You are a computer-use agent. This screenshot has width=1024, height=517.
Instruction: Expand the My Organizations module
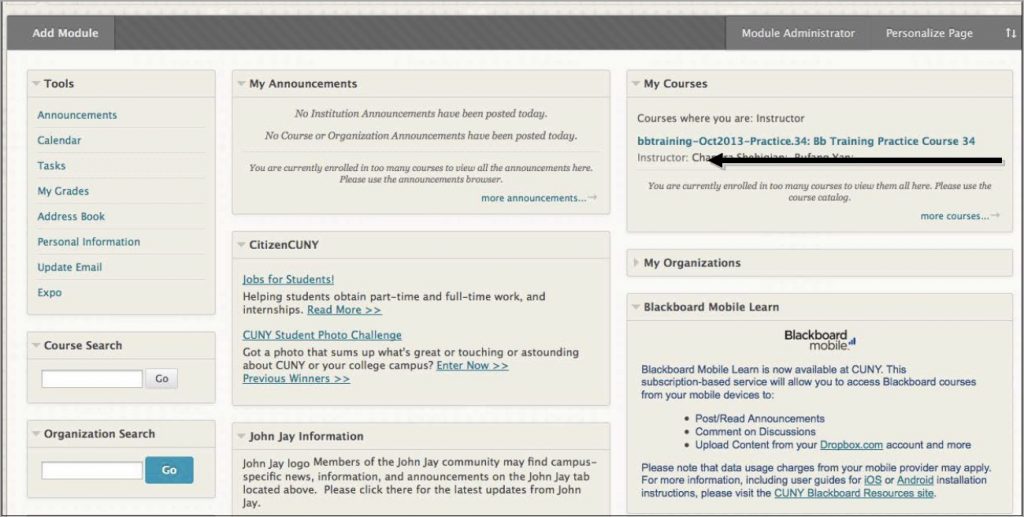tap(636, 263)
